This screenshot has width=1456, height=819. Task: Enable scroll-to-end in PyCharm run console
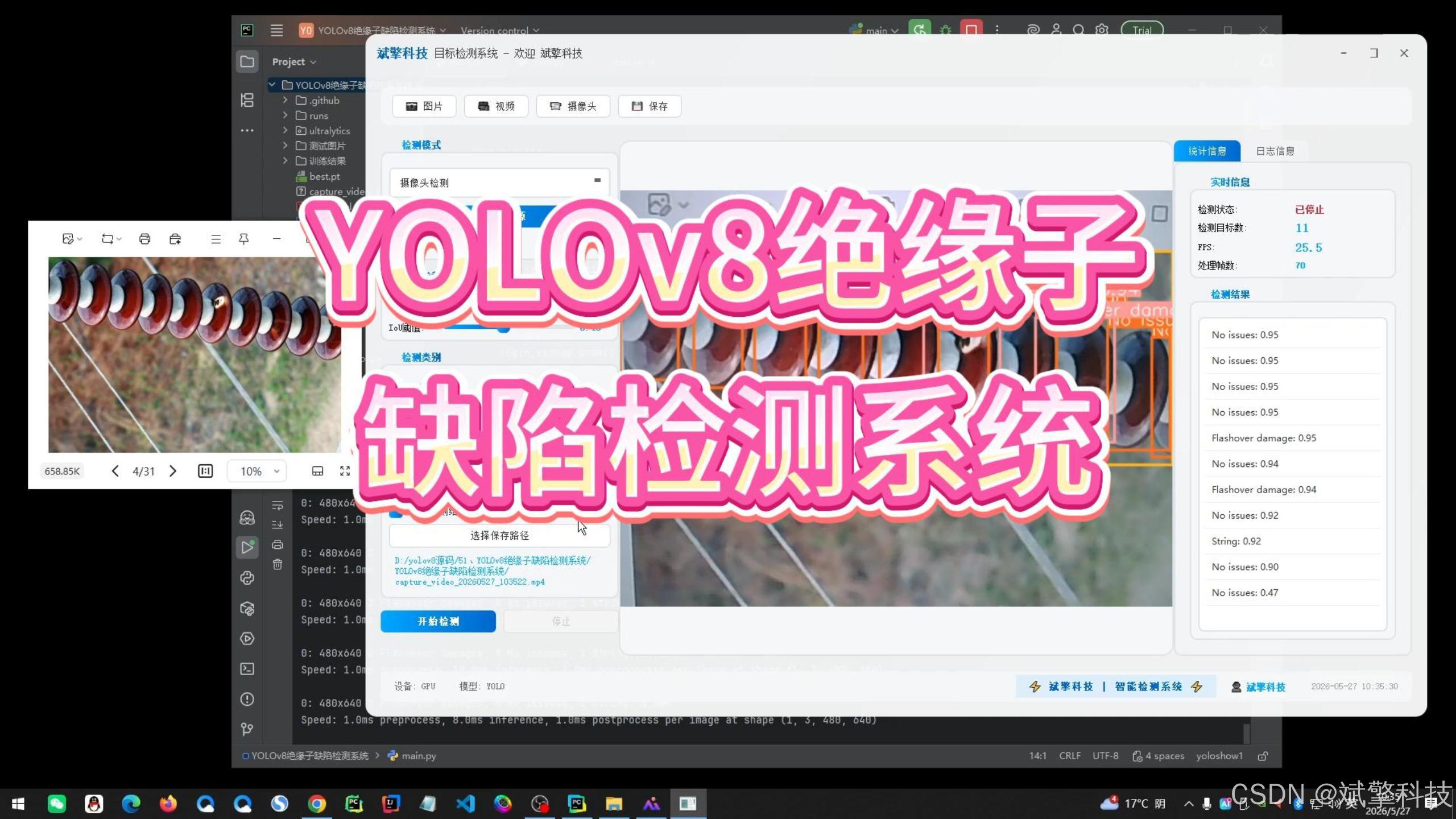278,525
